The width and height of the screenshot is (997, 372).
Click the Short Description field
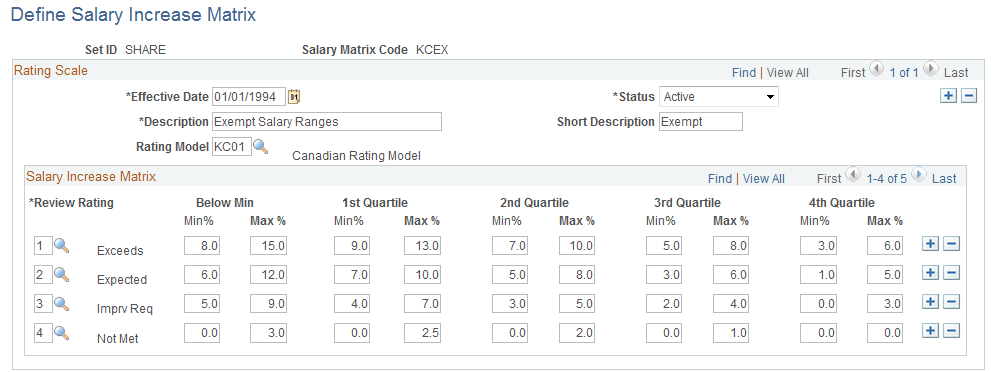[701, 121]
